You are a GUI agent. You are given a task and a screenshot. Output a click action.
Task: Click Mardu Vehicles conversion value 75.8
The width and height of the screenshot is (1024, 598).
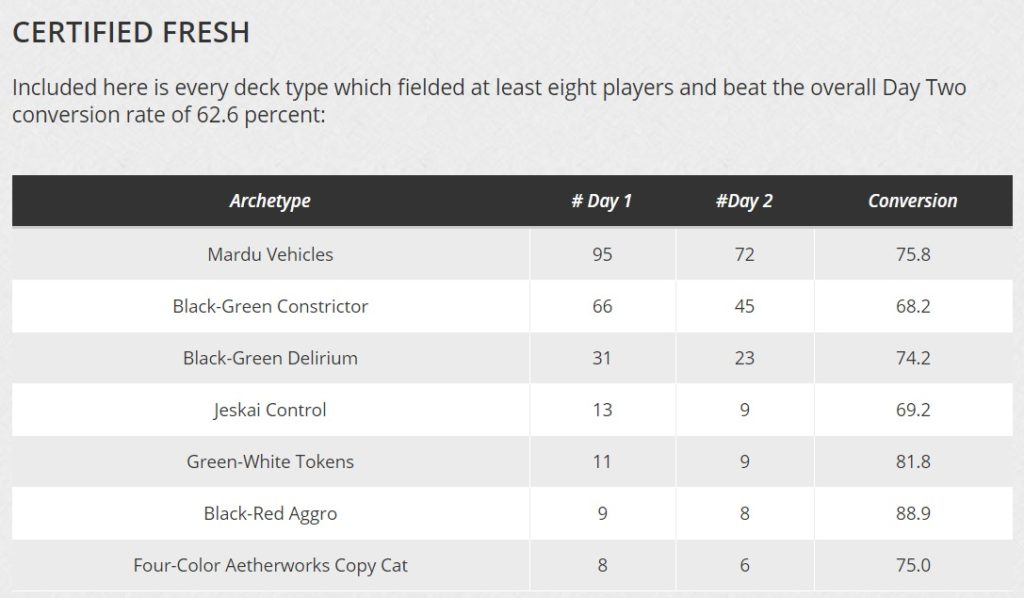(912, 254)
